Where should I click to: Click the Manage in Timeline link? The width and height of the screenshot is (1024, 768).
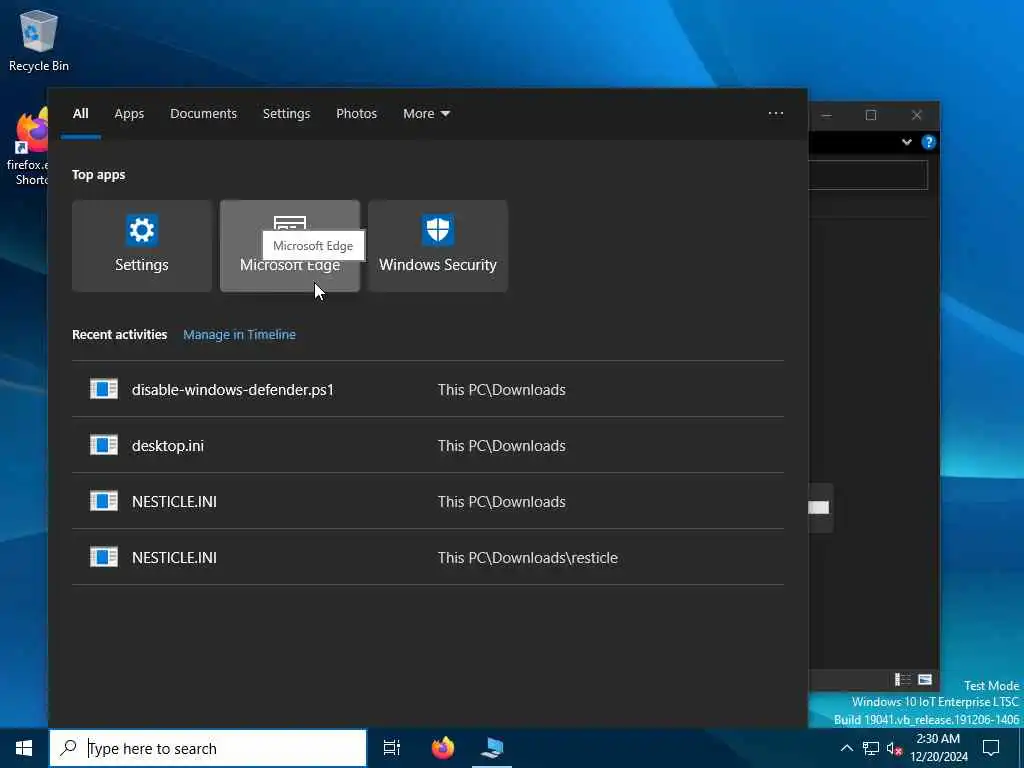coord(239,334)
